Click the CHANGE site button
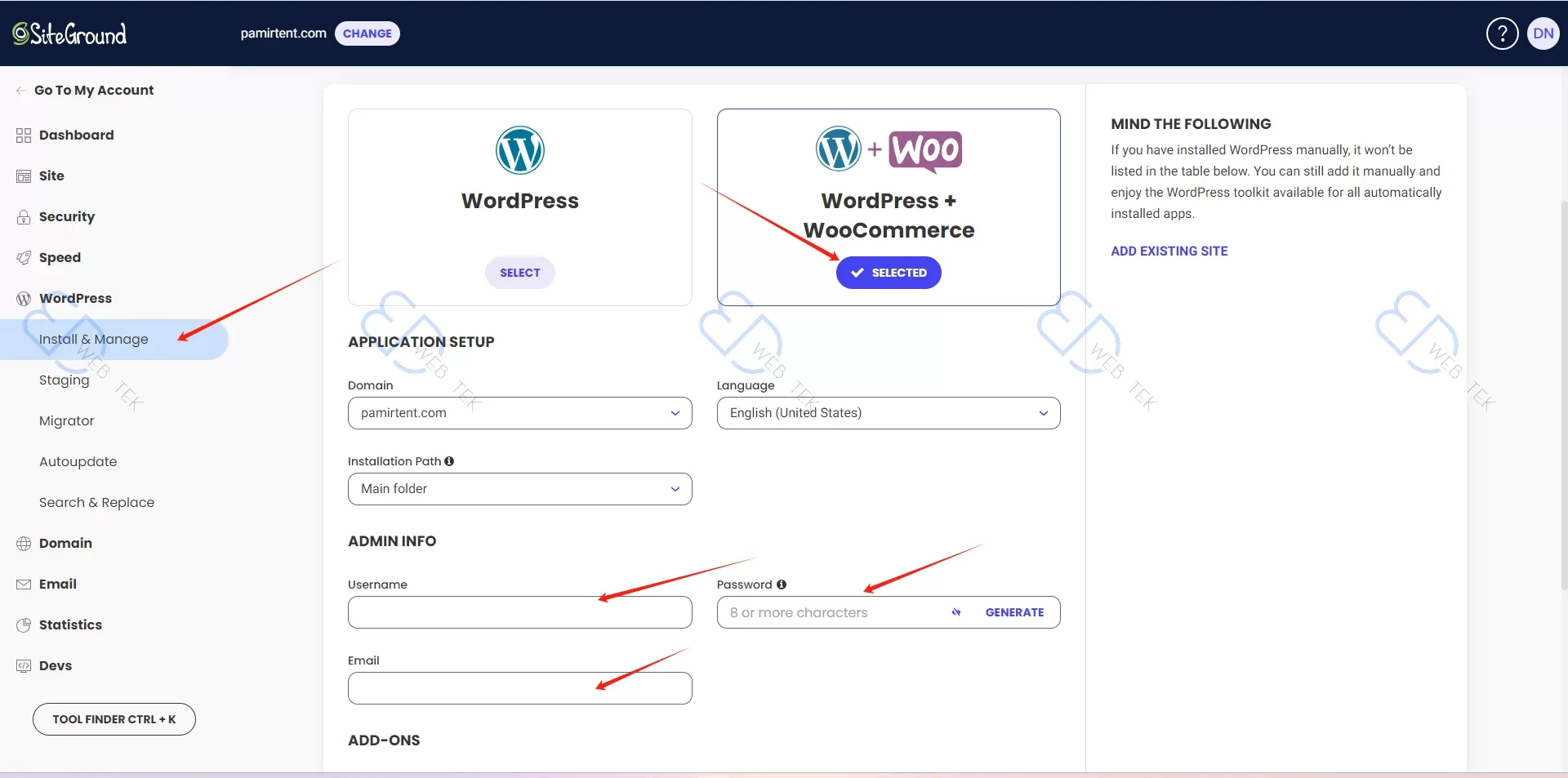Screen dimensions: 1568x778 (x=367, y=33)
